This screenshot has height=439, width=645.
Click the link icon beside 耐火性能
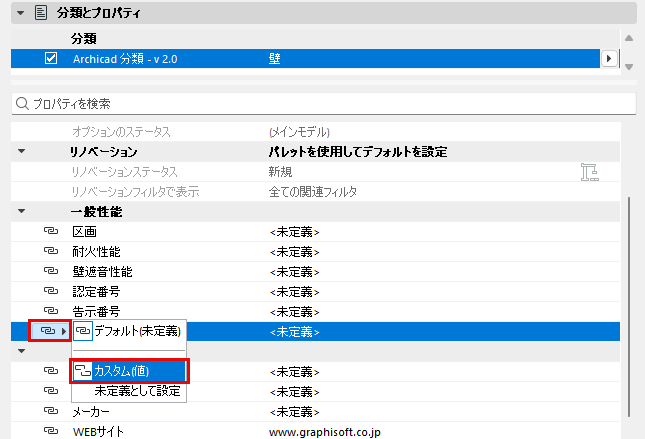[51, 251]
